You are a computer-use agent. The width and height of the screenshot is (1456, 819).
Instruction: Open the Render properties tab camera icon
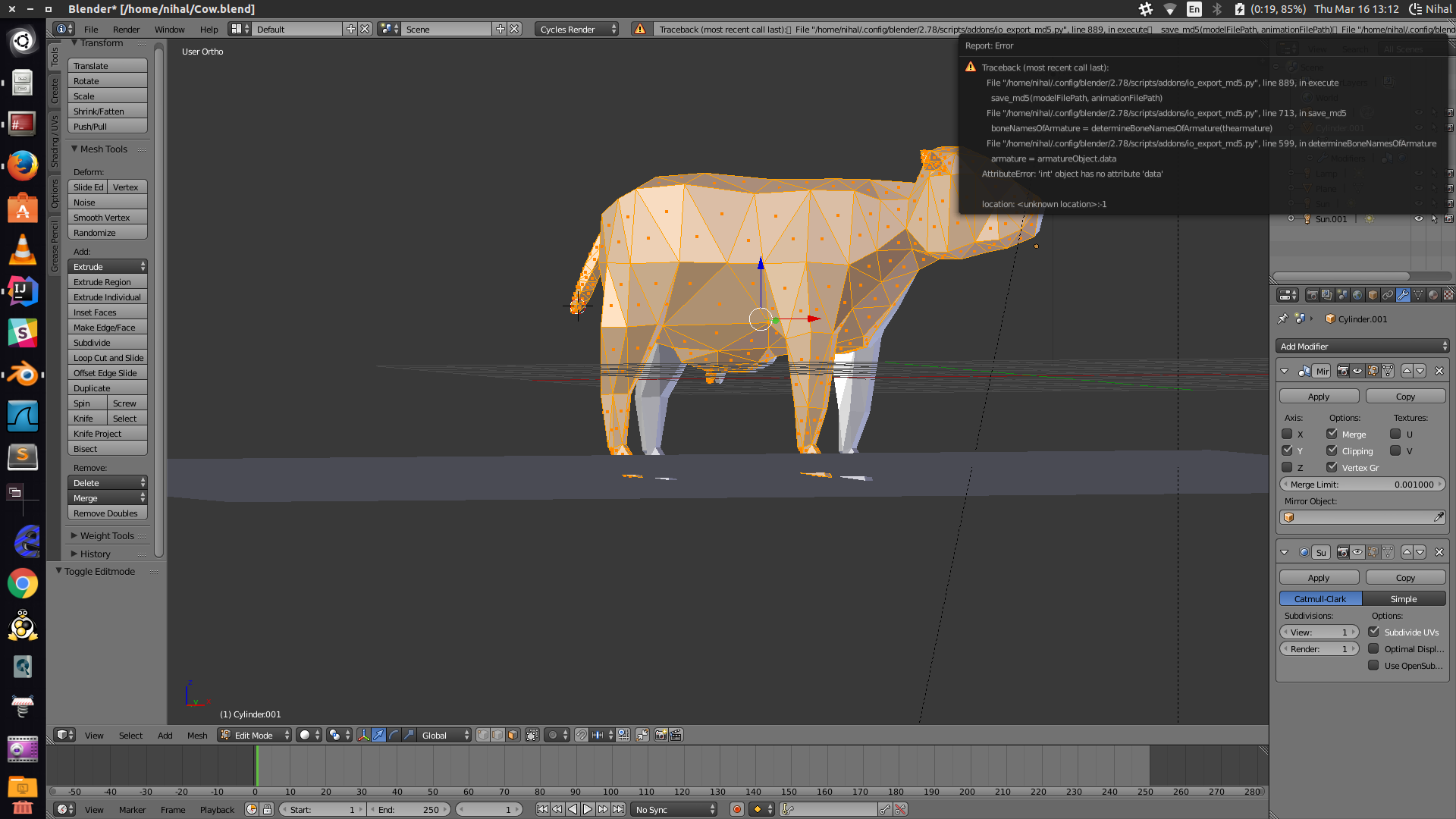point(1313,295)
